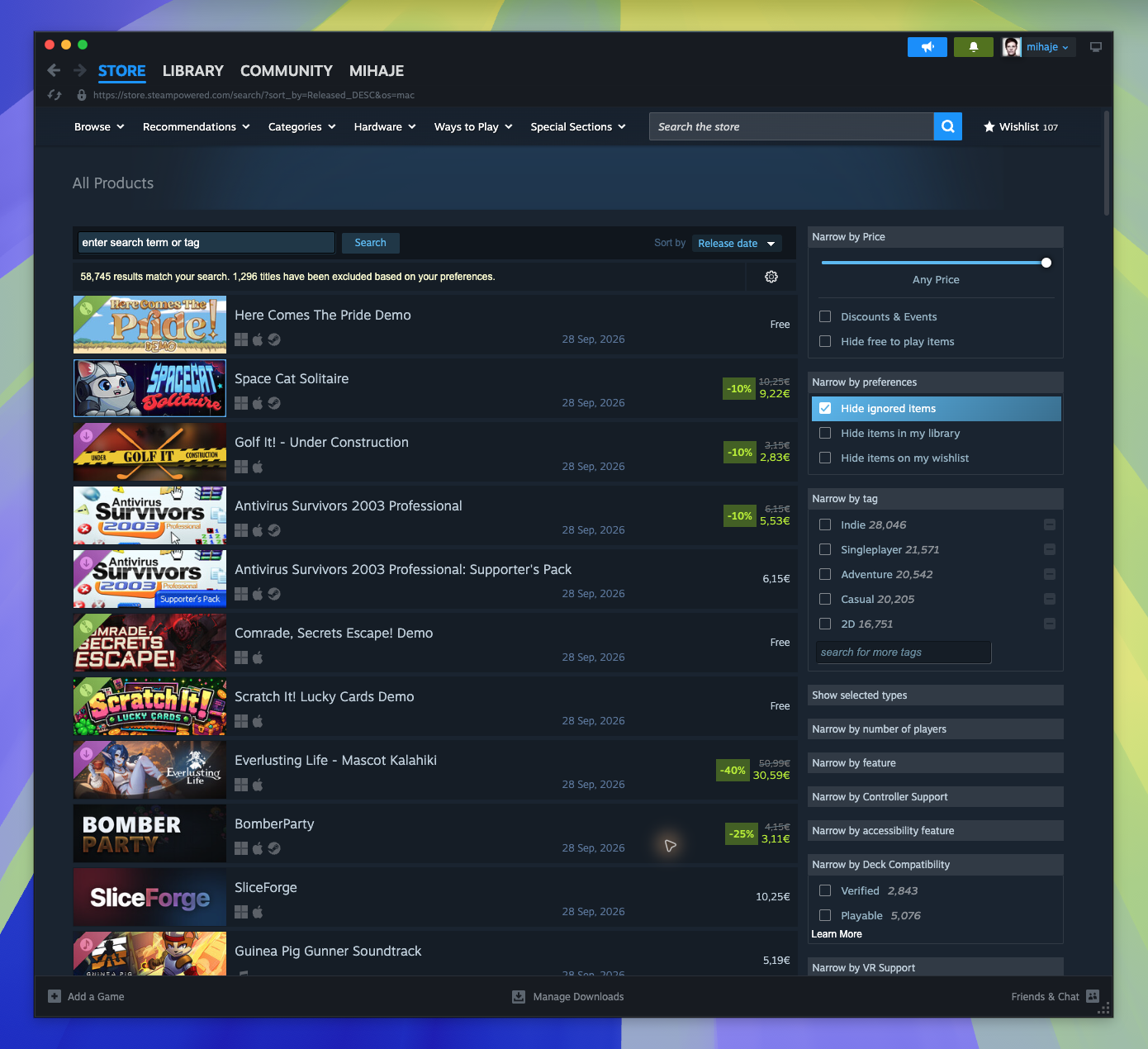This screenshot has height=1049, width=1148.
Task: Click the Wishlist star icon
Action: tap(989, 126)
